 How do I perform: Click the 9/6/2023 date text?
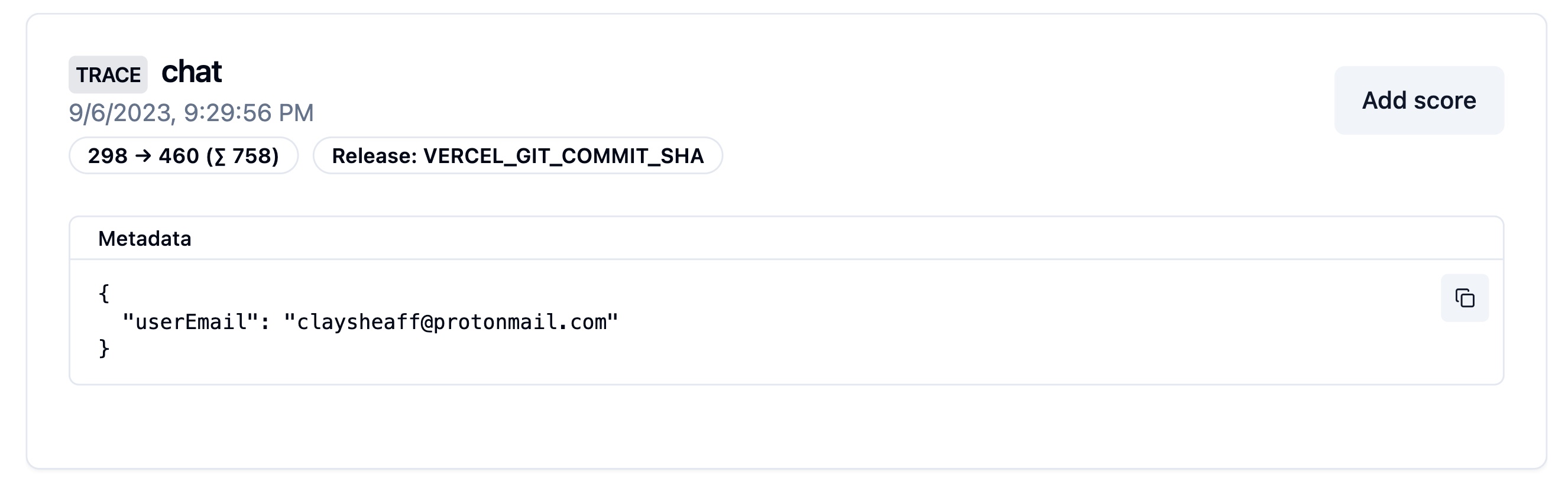tap(120, 113)
